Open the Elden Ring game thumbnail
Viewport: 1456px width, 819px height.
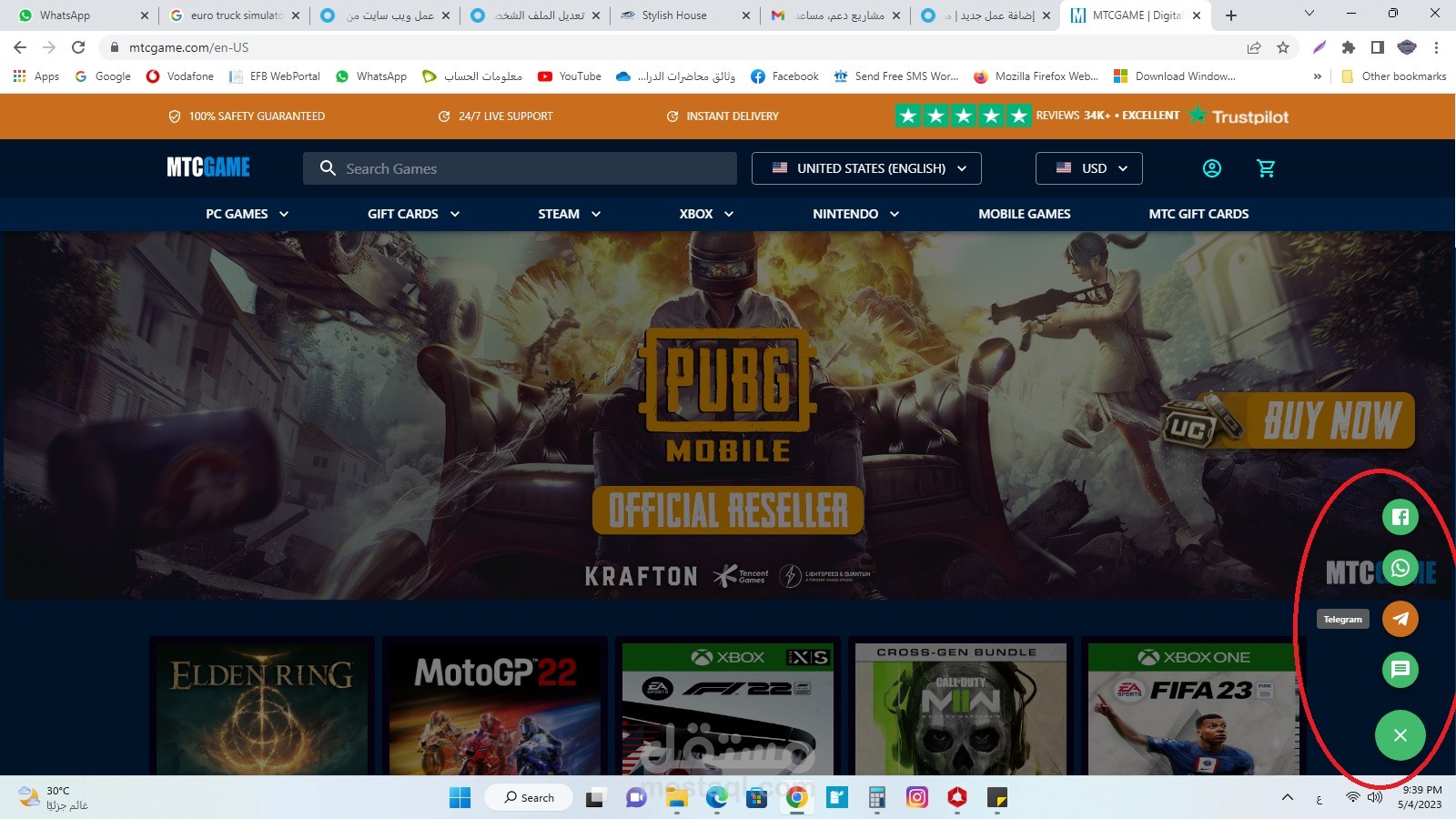262,708
